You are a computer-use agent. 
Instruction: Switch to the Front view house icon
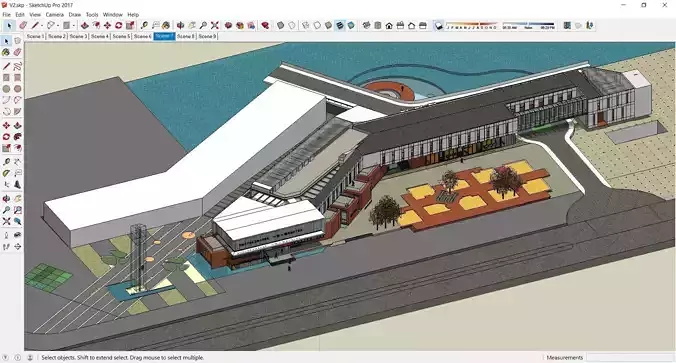tap(389, 25)
